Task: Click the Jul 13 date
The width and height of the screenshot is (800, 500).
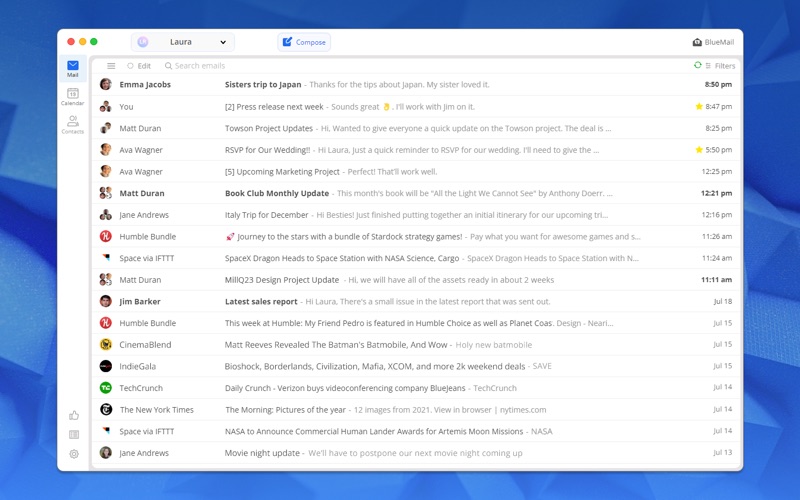Action: tap(722, 453)
